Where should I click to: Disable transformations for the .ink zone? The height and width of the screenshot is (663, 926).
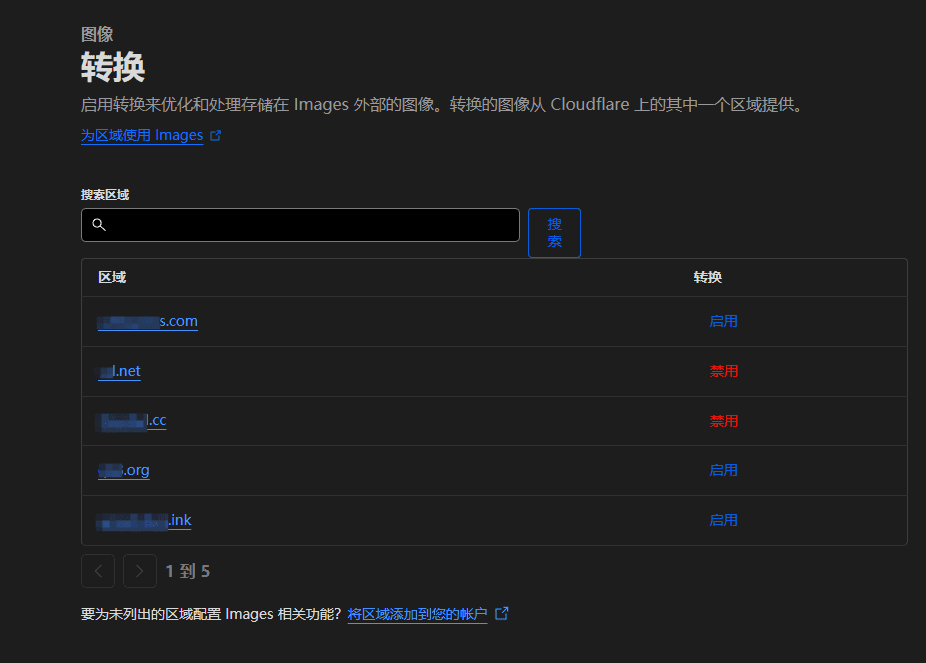[723, 520]
